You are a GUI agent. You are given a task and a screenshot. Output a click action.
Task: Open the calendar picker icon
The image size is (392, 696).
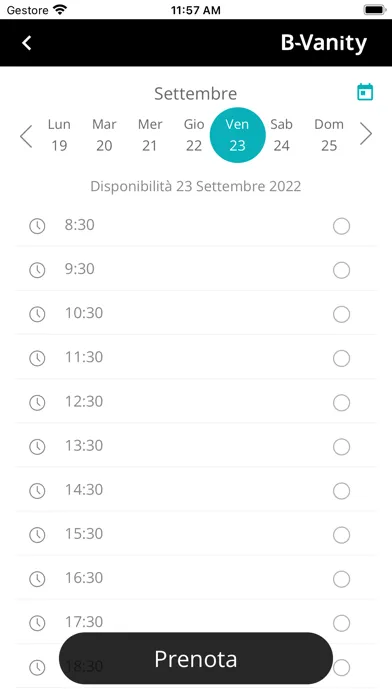pos(365,92)
